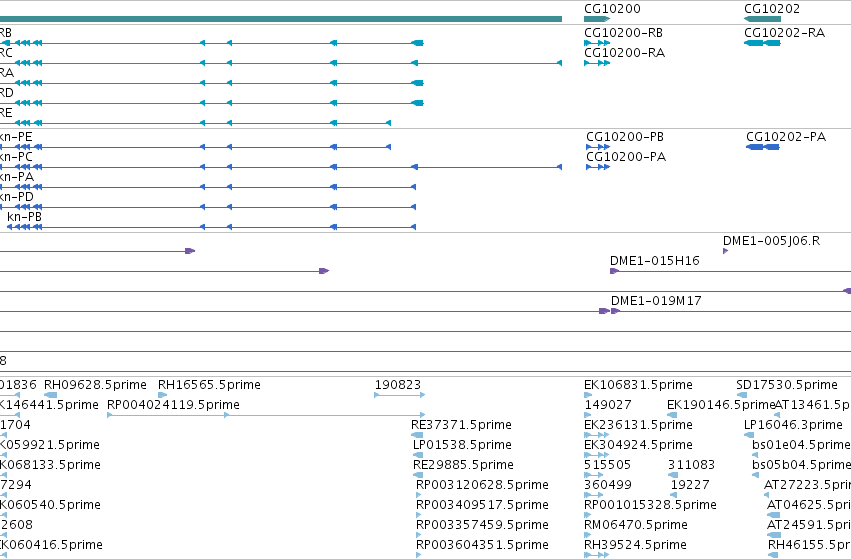The height and width of the screenshot is (560, 851).
Task: Click the LP01538.5prime label
Action: point(462,446)
